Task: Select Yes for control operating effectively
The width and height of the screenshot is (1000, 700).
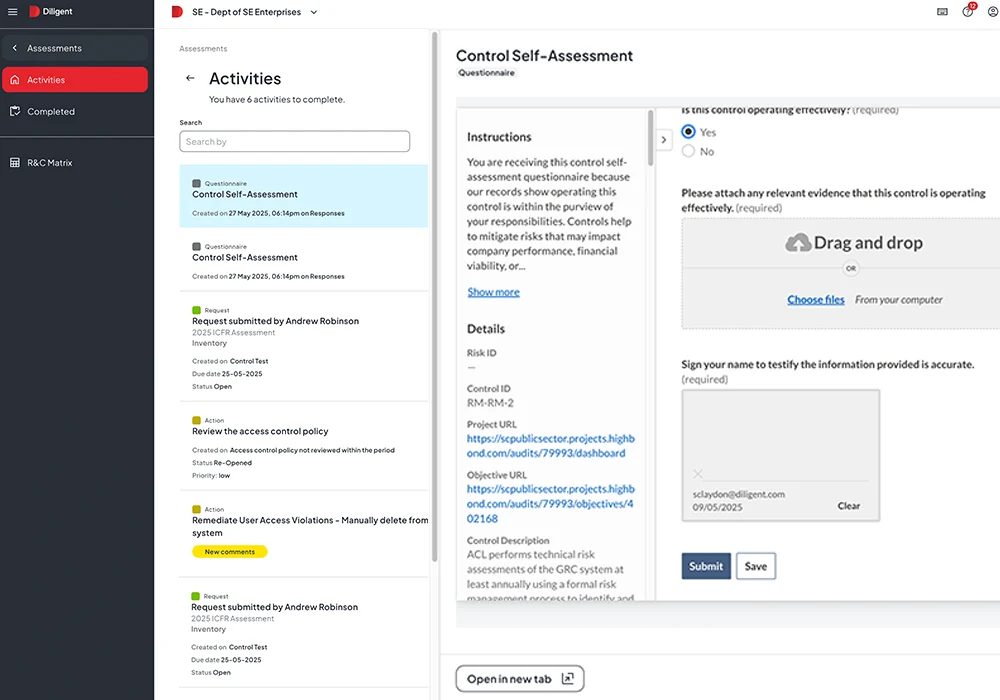Action: pyautogui.click(x=688, y=131)
